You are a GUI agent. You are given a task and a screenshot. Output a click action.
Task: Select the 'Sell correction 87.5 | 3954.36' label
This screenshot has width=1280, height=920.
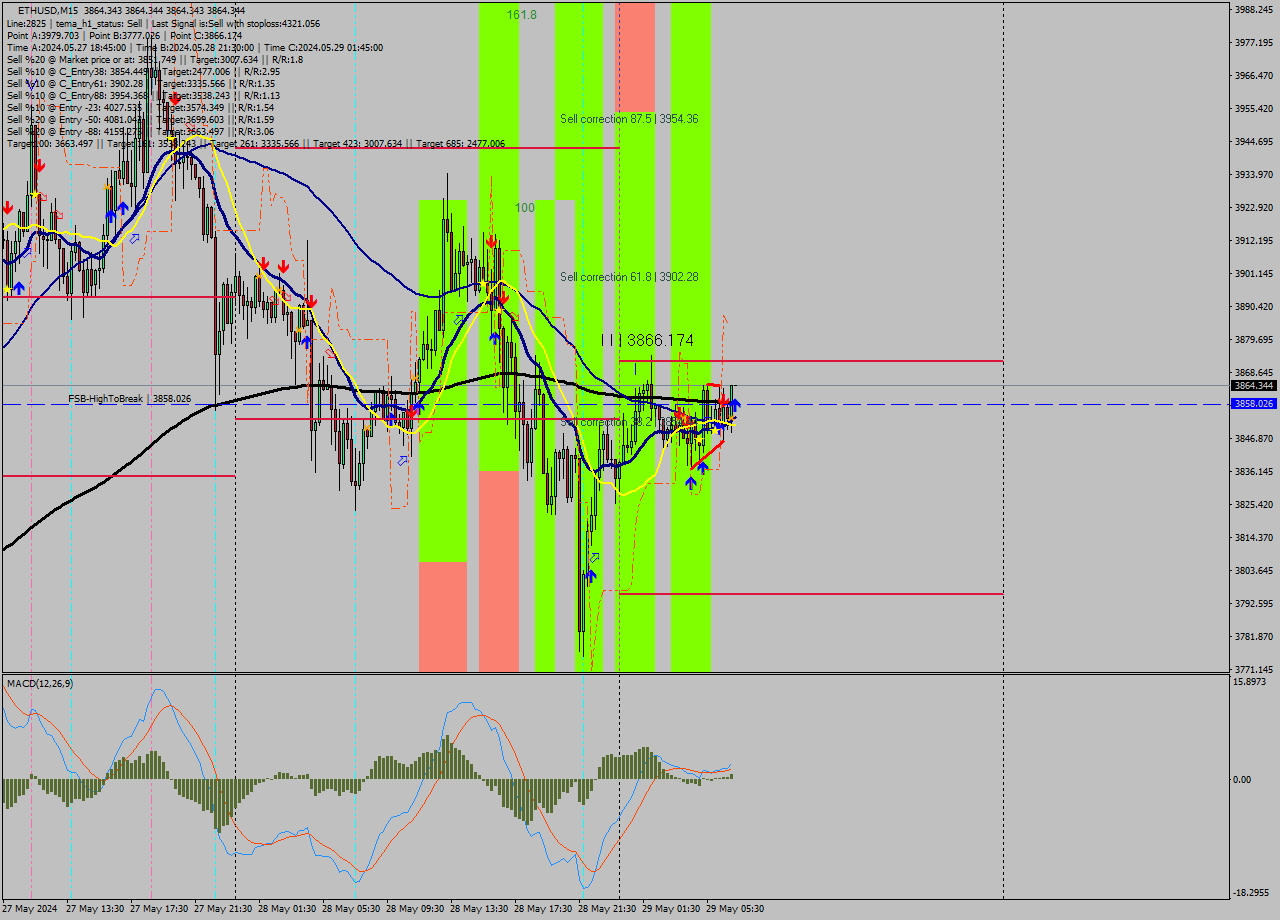(629, 119)
